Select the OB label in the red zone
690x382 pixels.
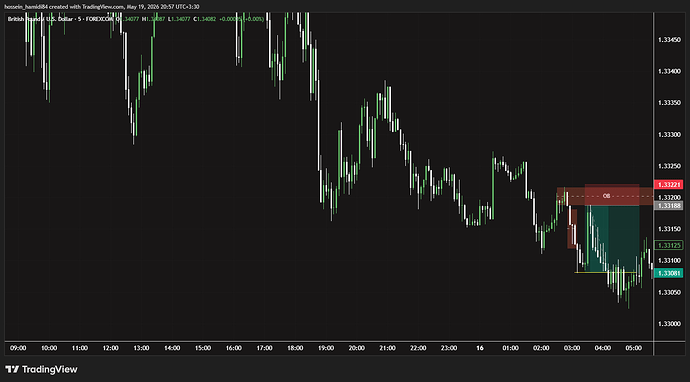tap(606, 196)
